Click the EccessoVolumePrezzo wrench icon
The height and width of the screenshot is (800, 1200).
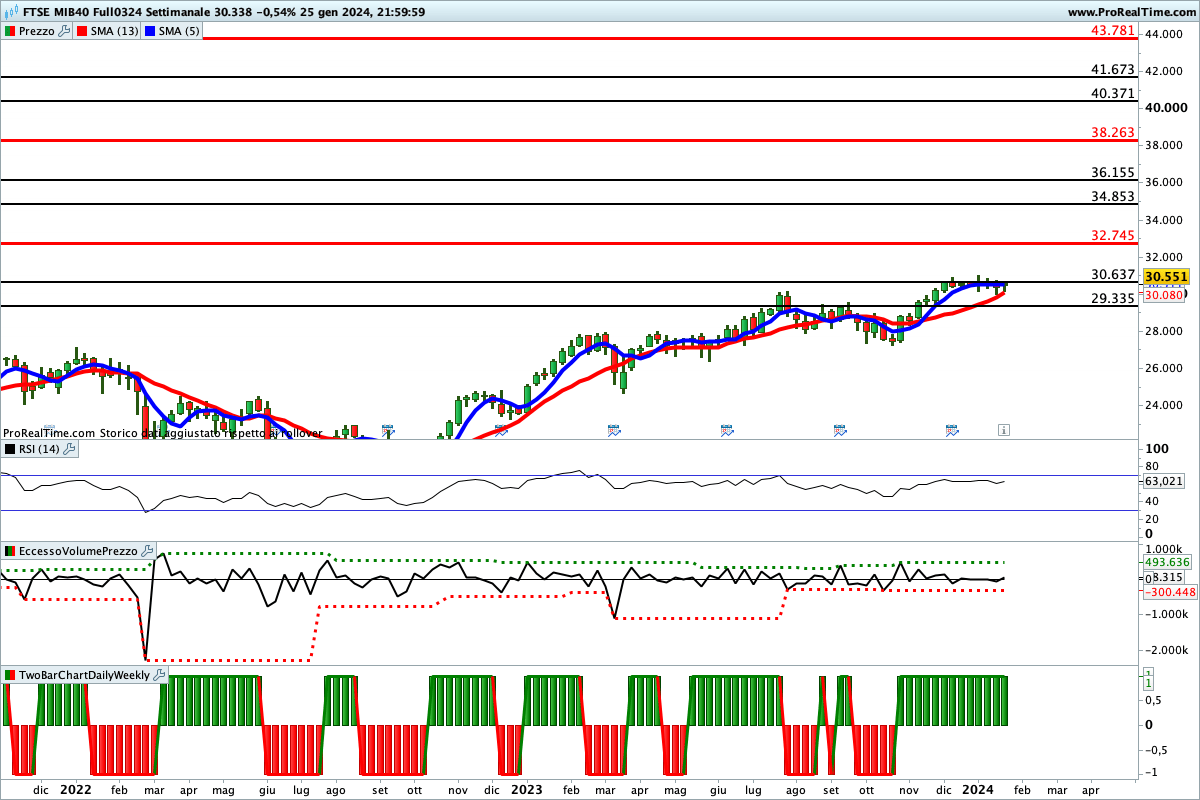(x=147, y=551)
